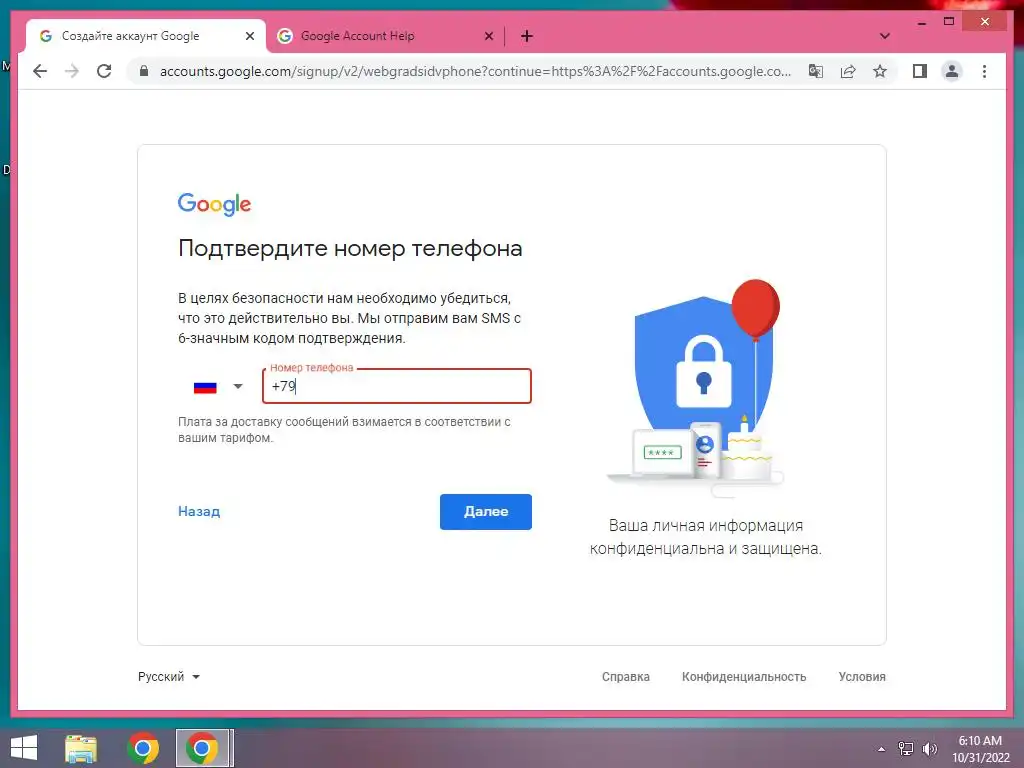Focus the Номер телефона input field
This screenshot has height=768, width=1024.
396,386
